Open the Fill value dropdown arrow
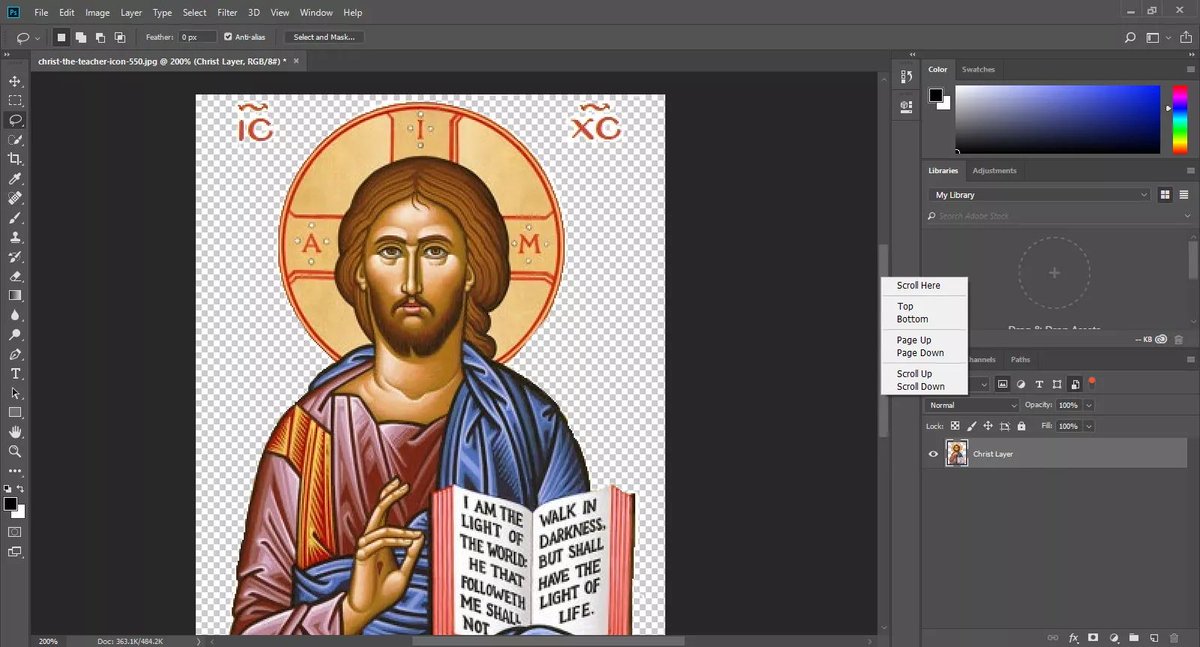Viewport: 1200px width, 647px height. pos(1089,426)
